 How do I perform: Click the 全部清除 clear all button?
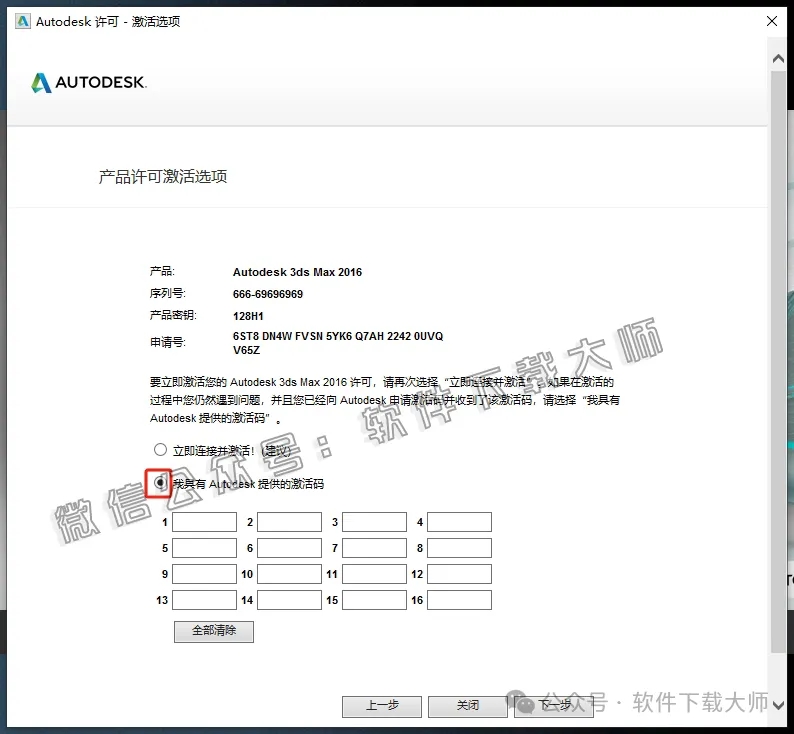214,632
